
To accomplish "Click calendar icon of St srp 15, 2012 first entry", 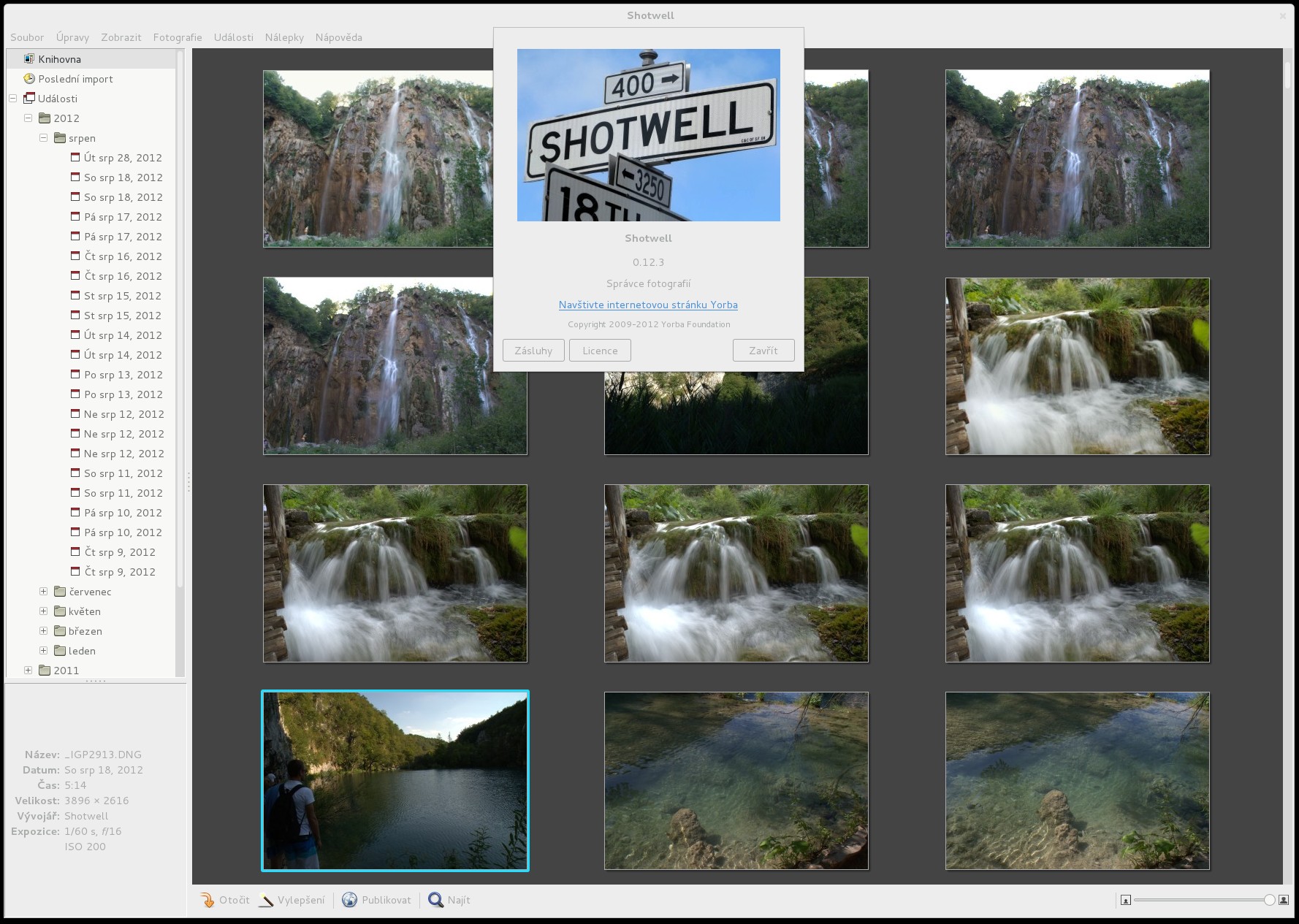I will point(75,295).
